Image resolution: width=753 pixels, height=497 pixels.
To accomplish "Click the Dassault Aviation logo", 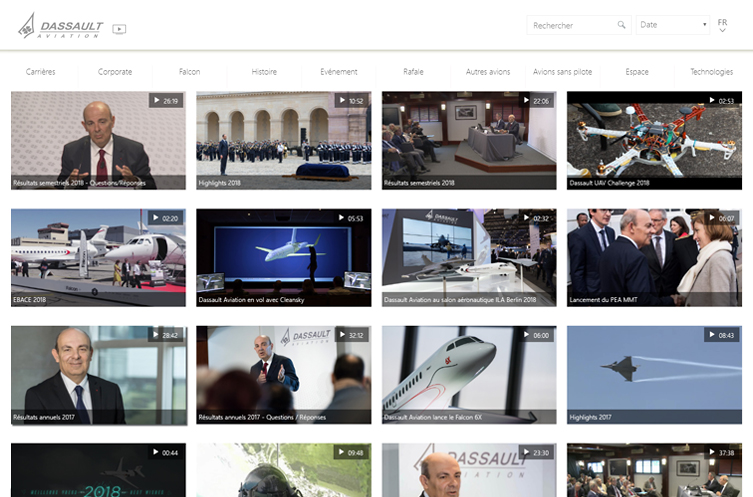I will 61,26.
